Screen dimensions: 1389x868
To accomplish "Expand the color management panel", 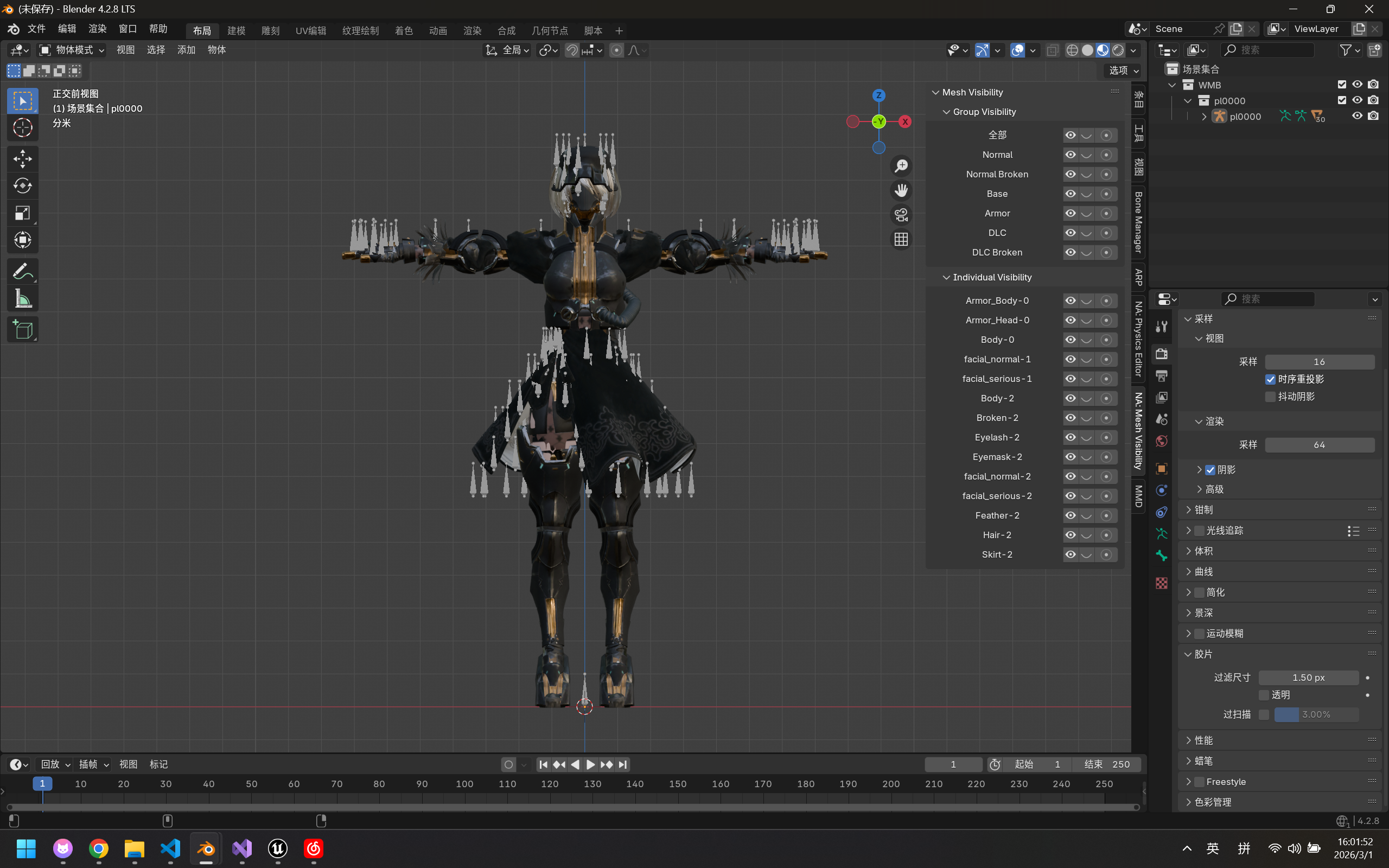I will 1212,802.
